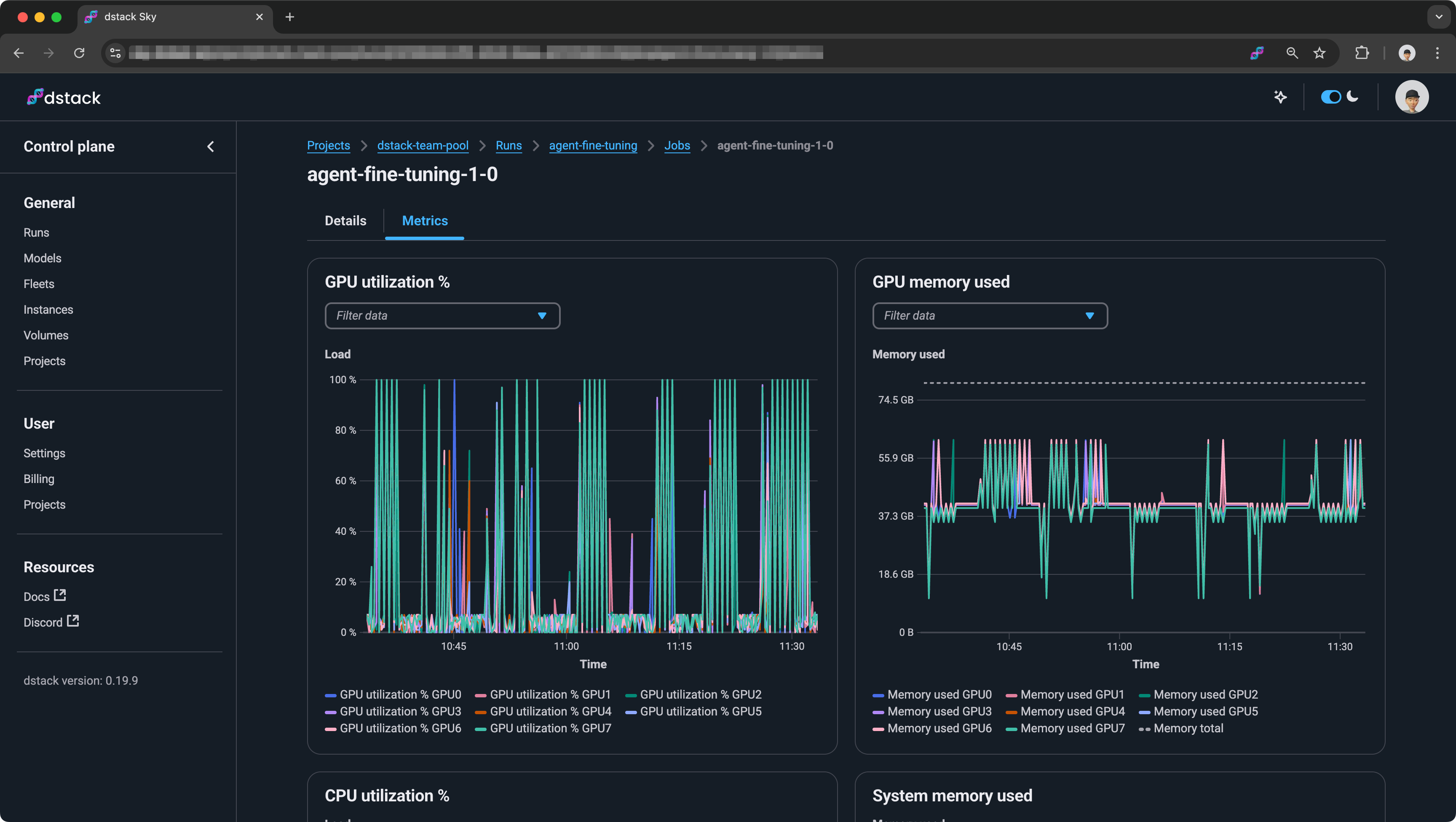This screenshot has height=822, width=1456.
Task: Click agent-fine-tuning breadcrumb
Action: (x=593, y=145)
